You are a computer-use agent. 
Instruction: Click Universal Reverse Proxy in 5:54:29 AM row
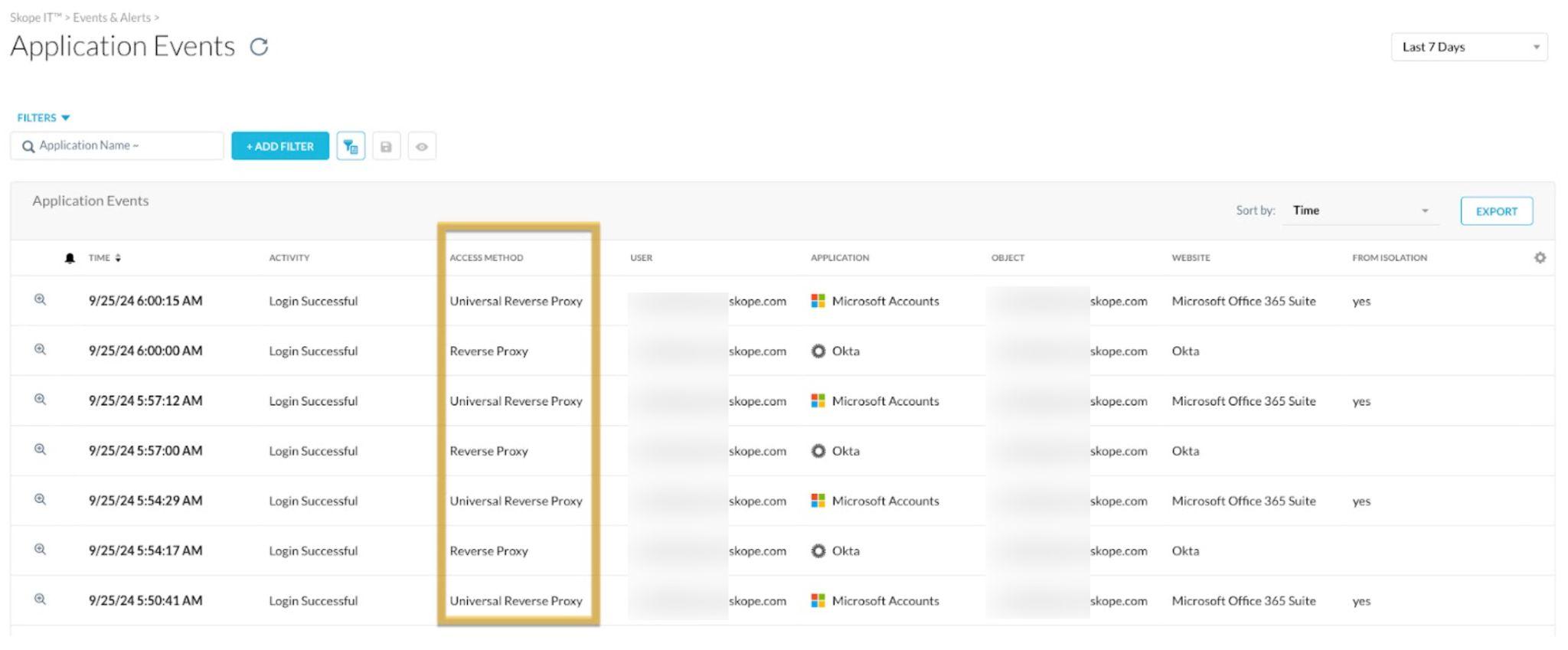(516, 501)
